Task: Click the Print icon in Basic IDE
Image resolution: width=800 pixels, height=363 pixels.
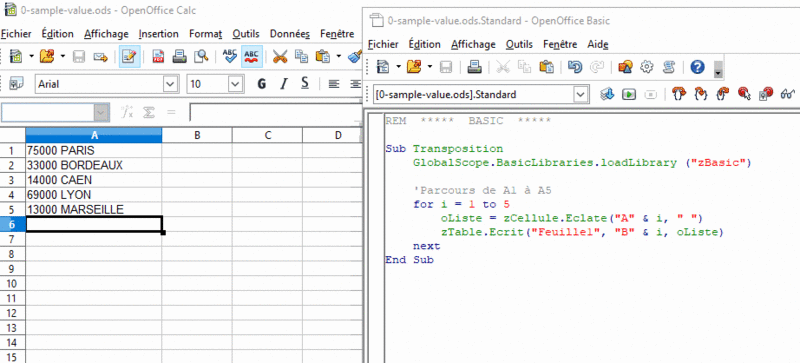Action: (475, 67)
